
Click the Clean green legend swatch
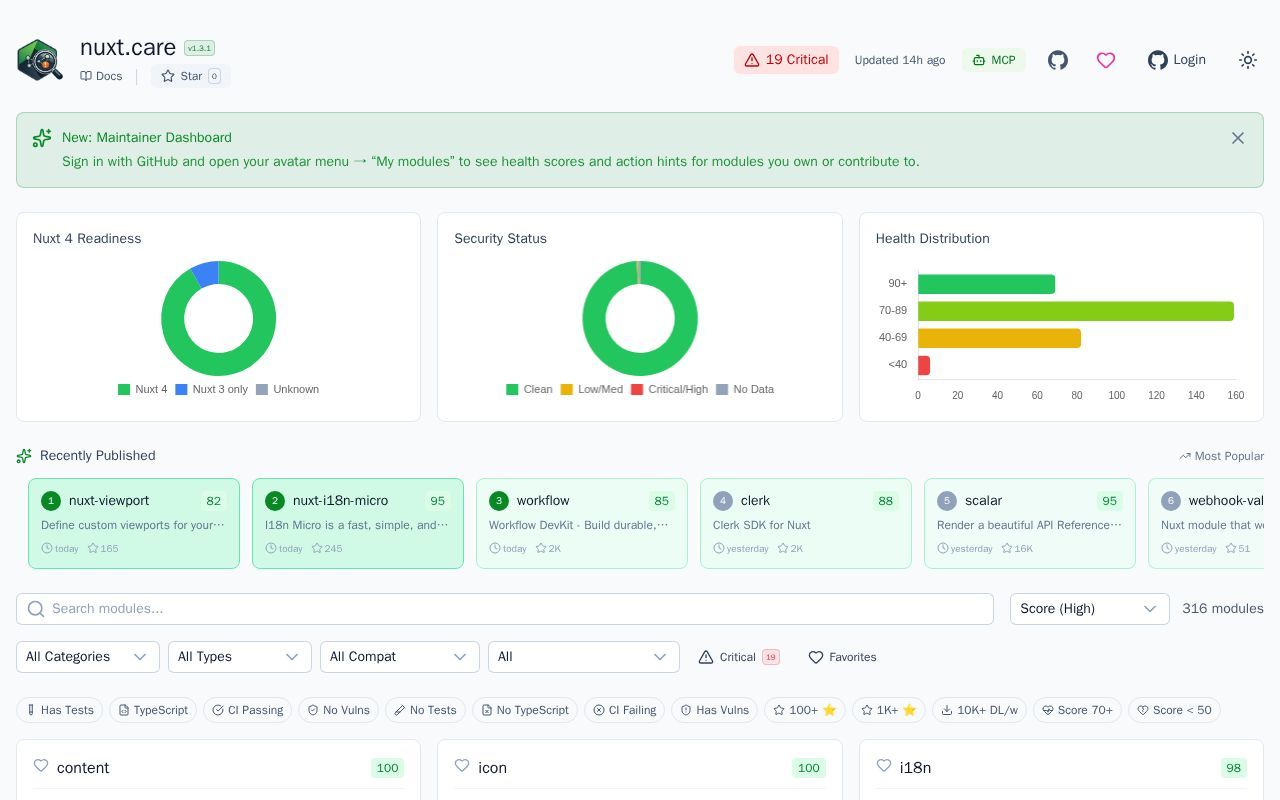512,390
